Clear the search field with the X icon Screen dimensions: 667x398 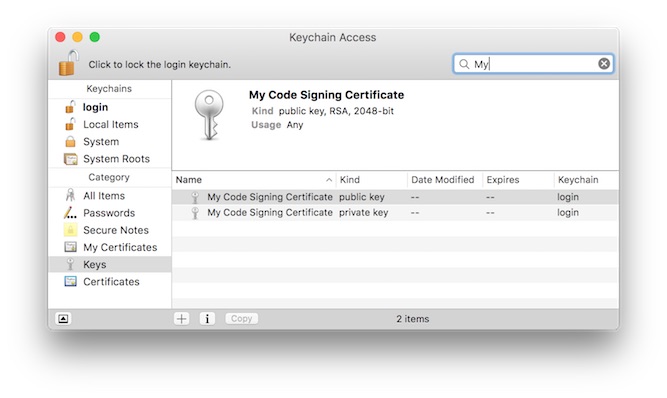click(604, 64)
